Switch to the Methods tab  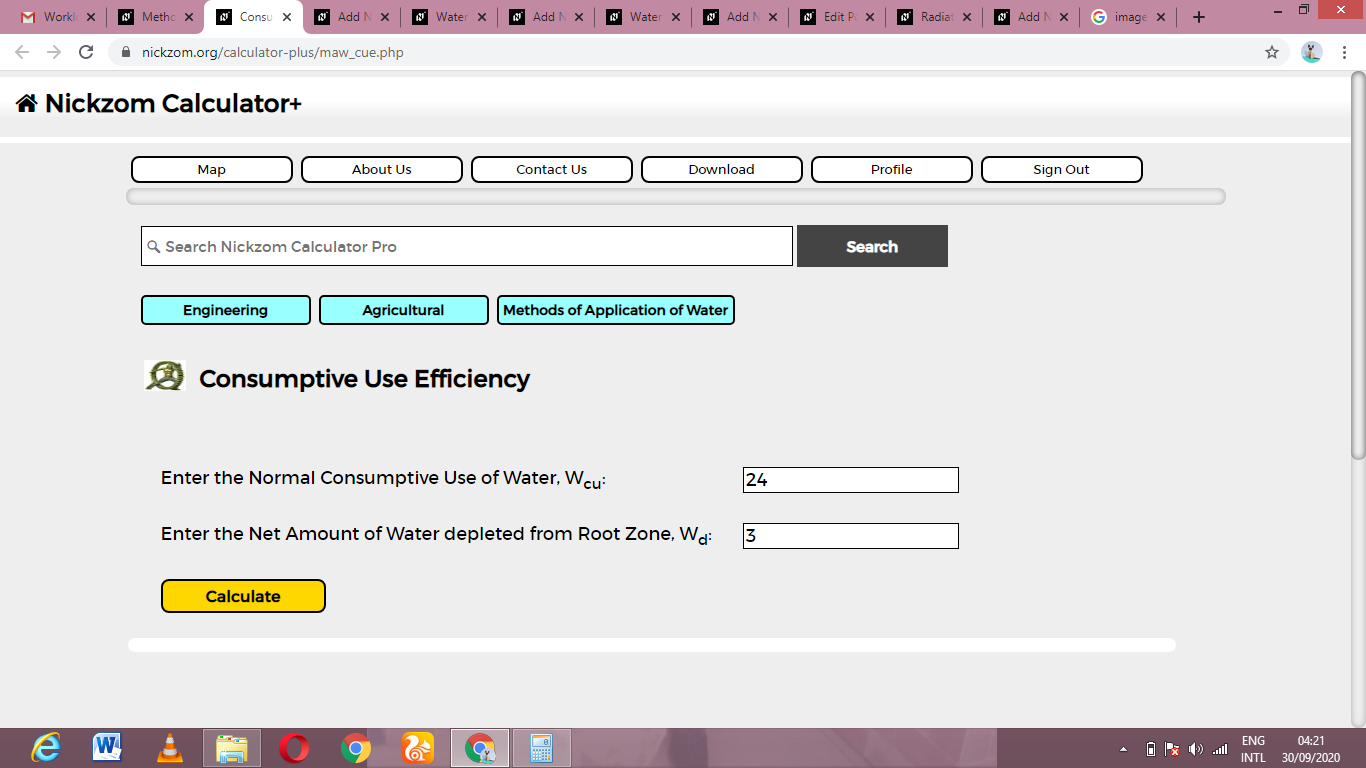(153, 17)
